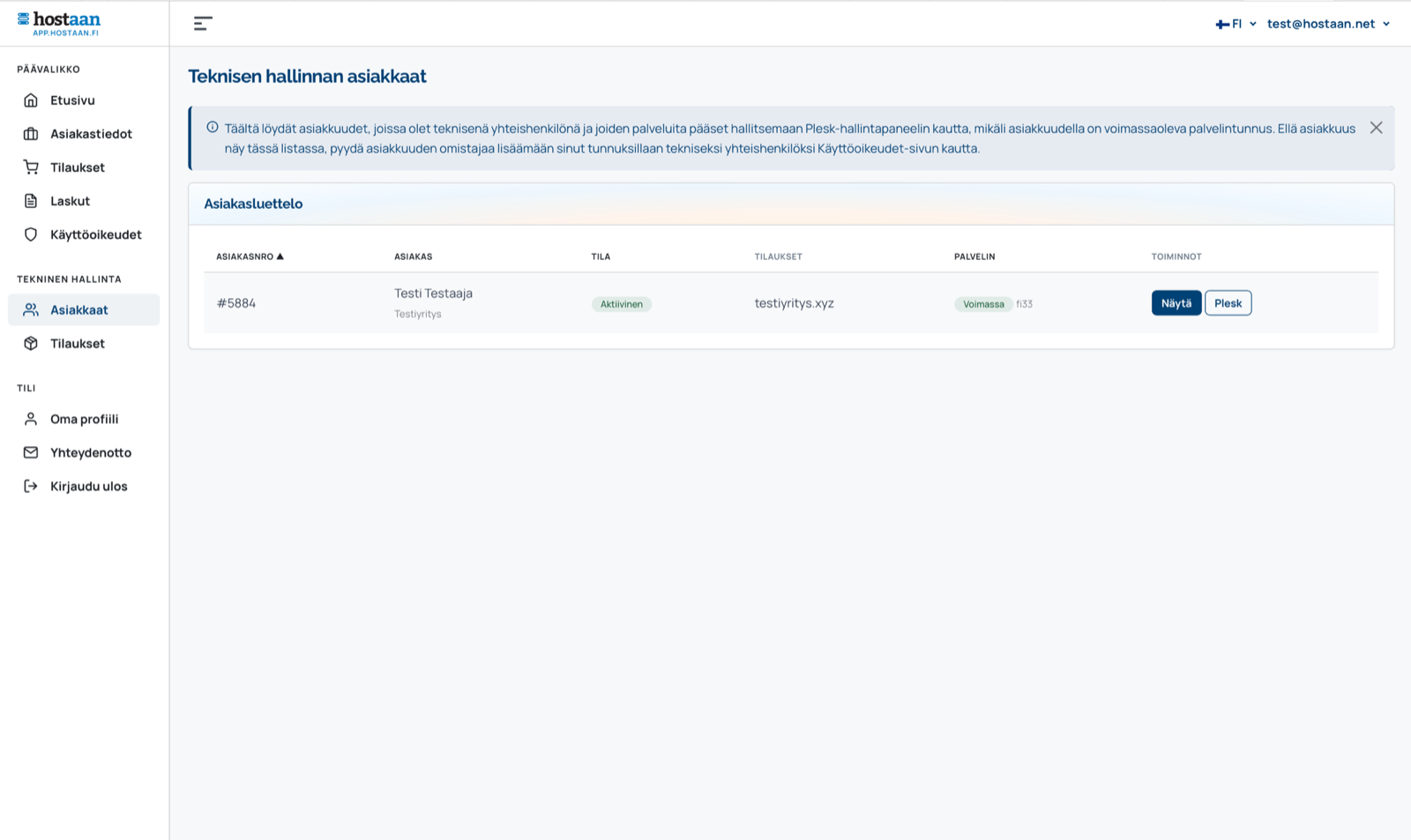This screenshot has height=840, width=1411.
Task: Click the Hostaan logo
Action: coord(59,23)
